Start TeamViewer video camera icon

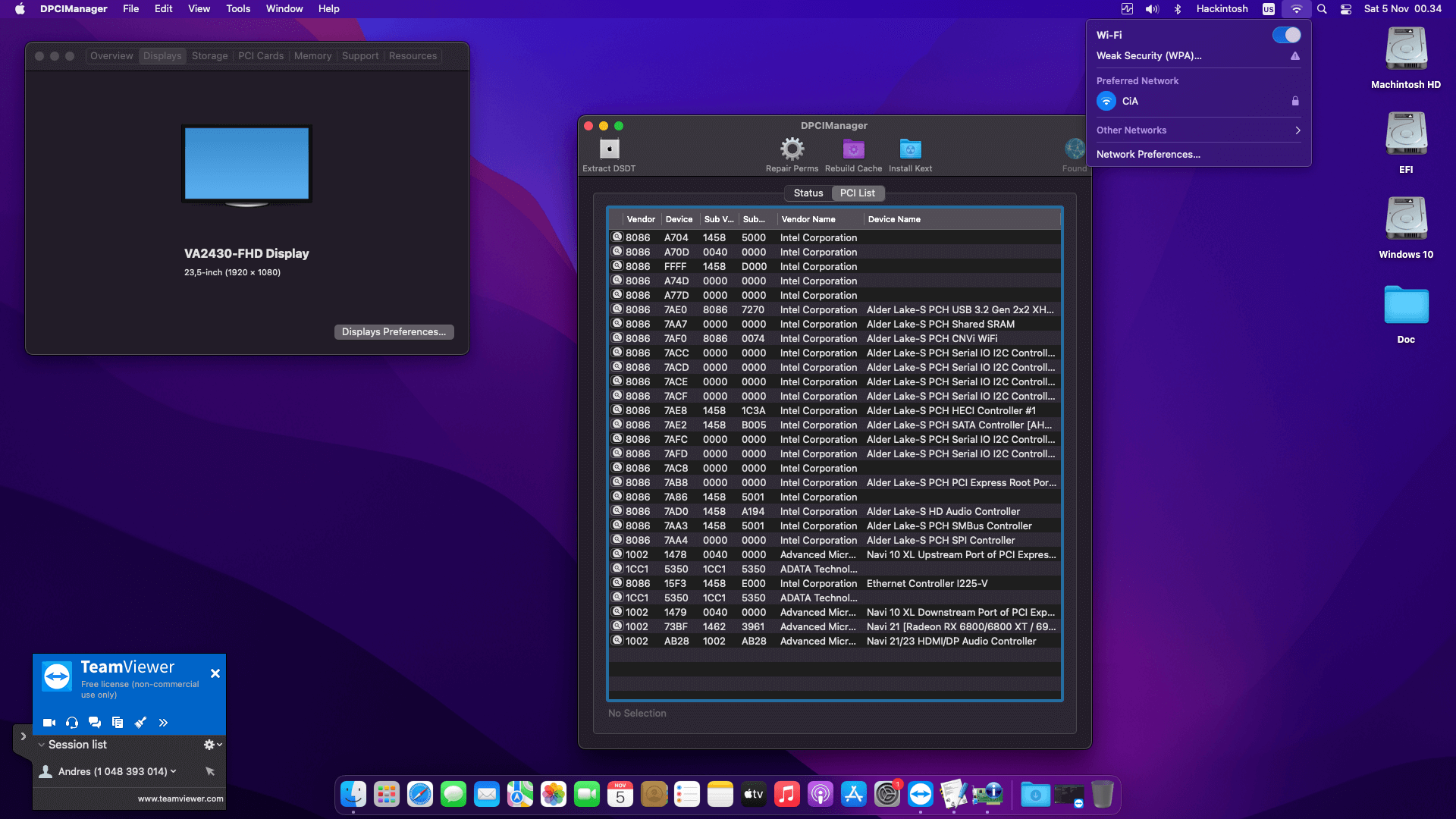click(x=49, y=723)
